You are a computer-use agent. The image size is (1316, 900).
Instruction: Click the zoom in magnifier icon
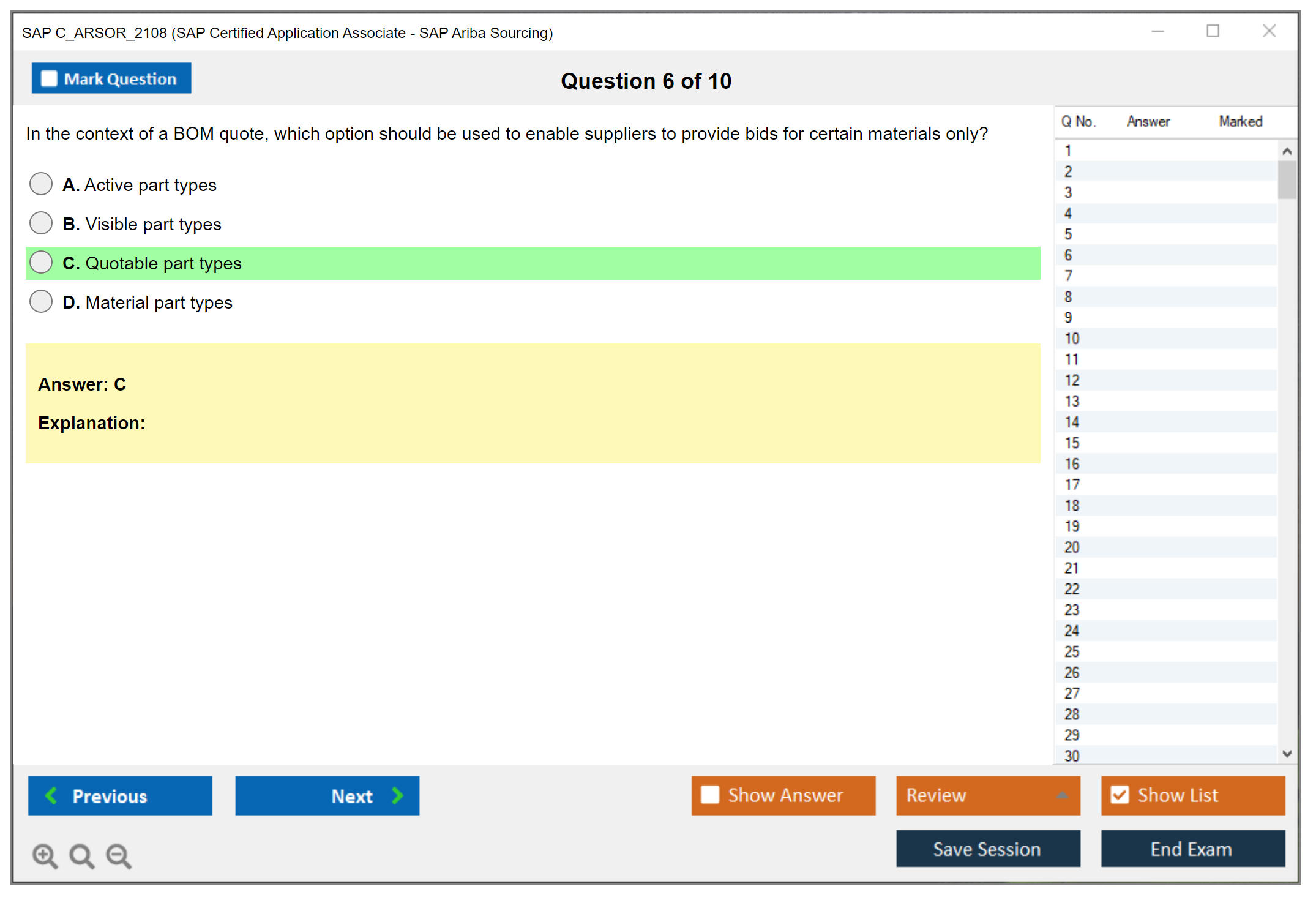[44, 855]
